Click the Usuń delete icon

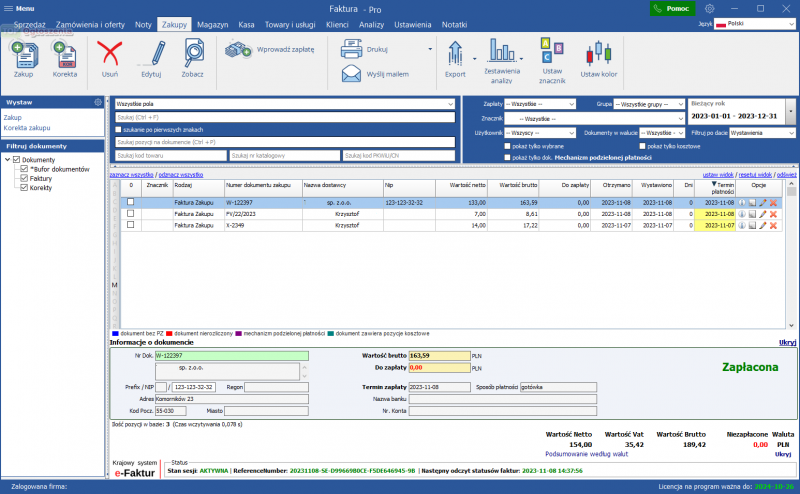(110, 54)
